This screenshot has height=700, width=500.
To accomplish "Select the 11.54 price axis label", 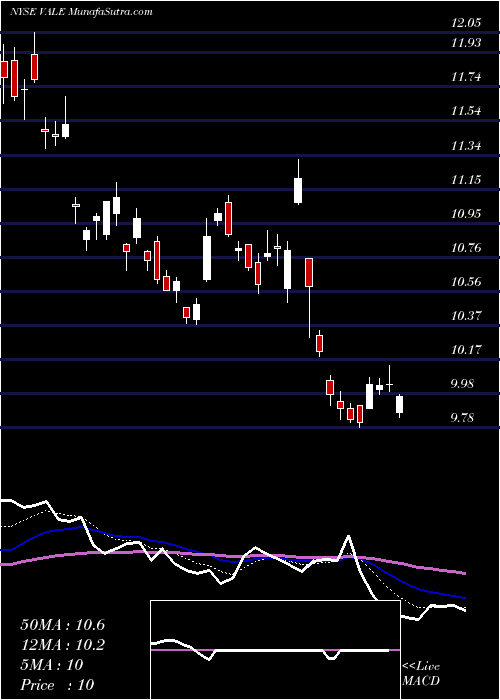I will coord(466,111).
